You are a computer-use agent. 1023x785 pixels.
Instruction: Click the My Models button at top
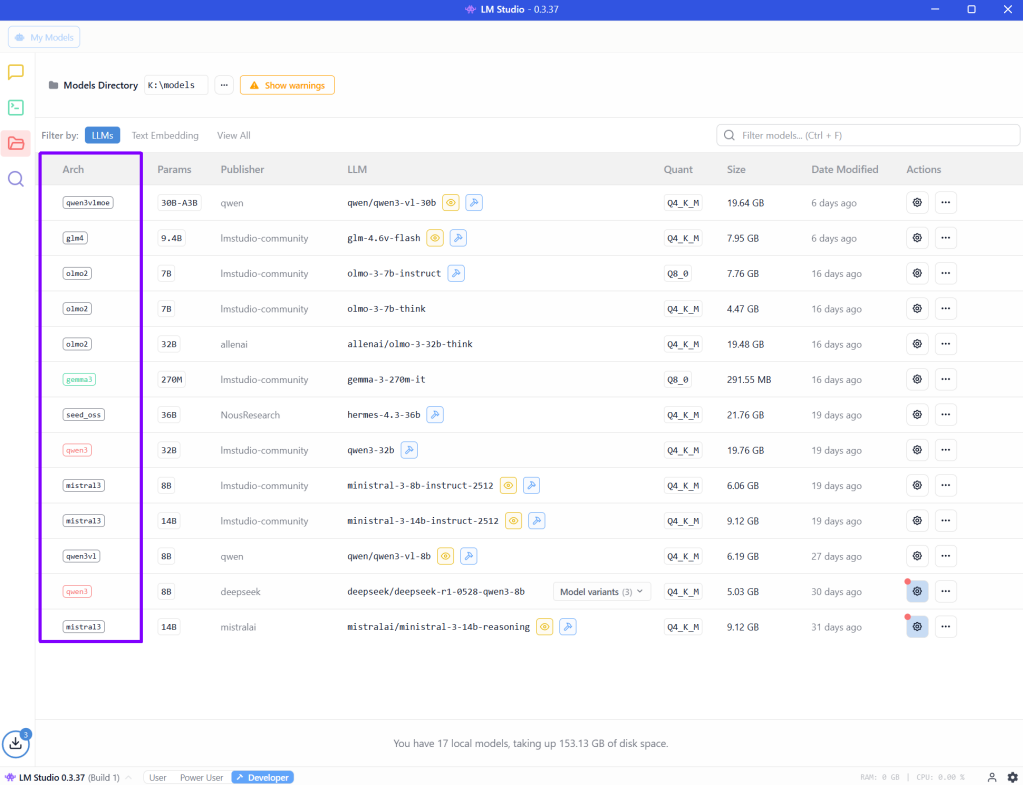[44, 37]
